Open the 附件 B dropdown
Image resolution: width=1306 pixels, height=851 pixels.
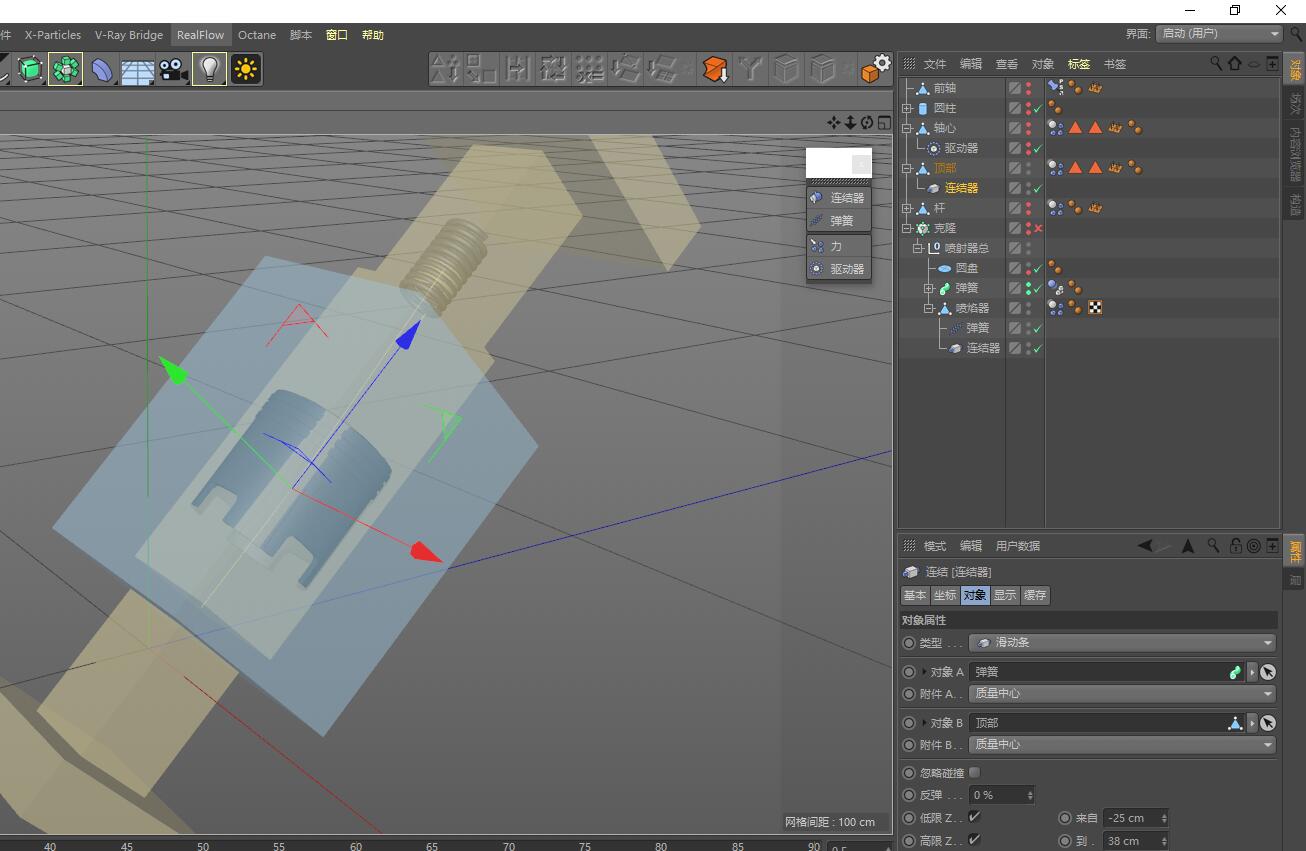(x=1122, y=745)
